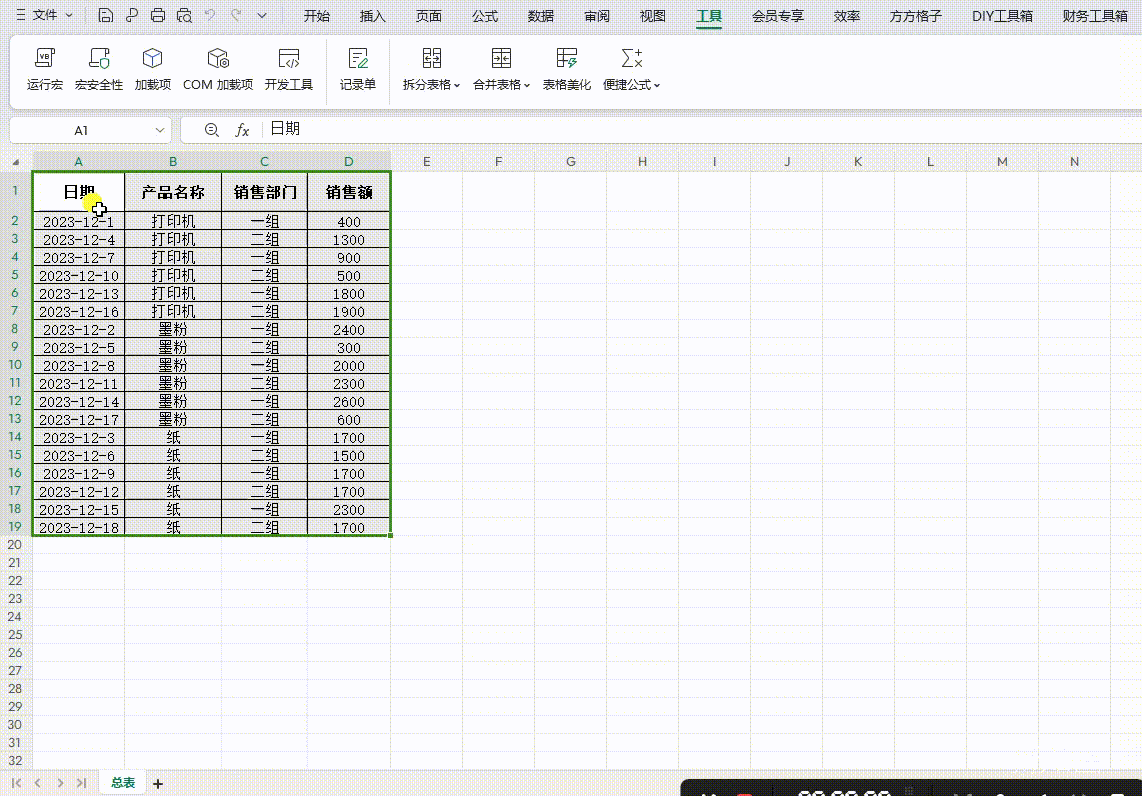Go to last sheet navigation arrow
The image size is (1142, 796).
[82, 783]
